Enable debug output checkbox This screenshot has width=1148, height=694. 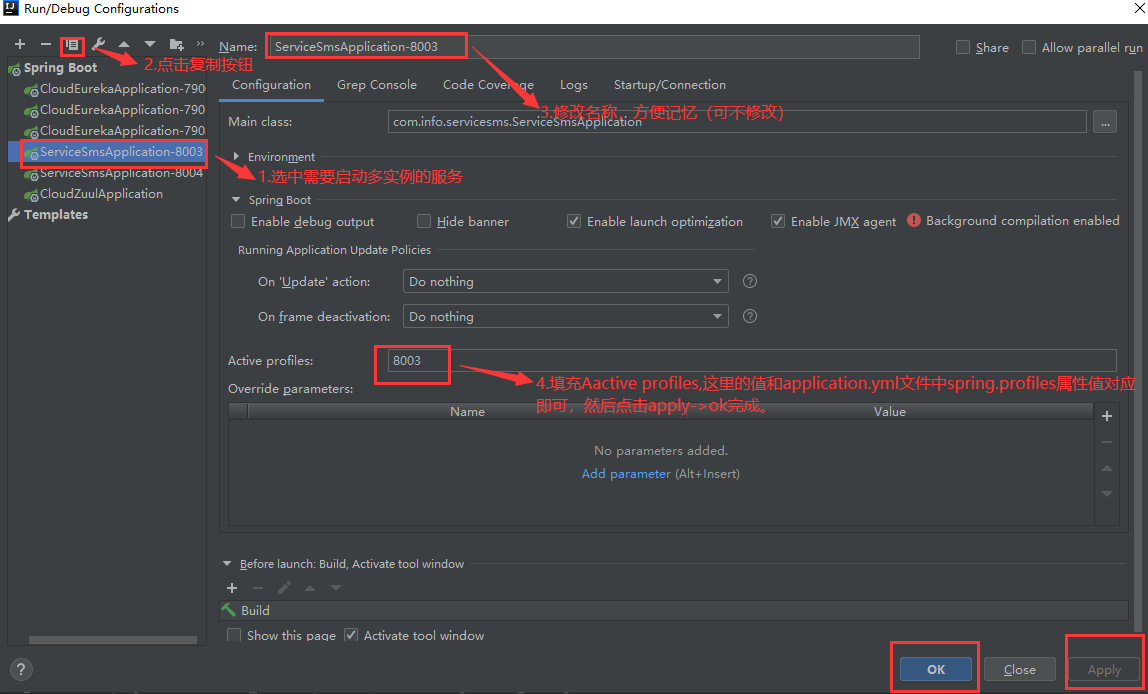[x=237, y=221]
